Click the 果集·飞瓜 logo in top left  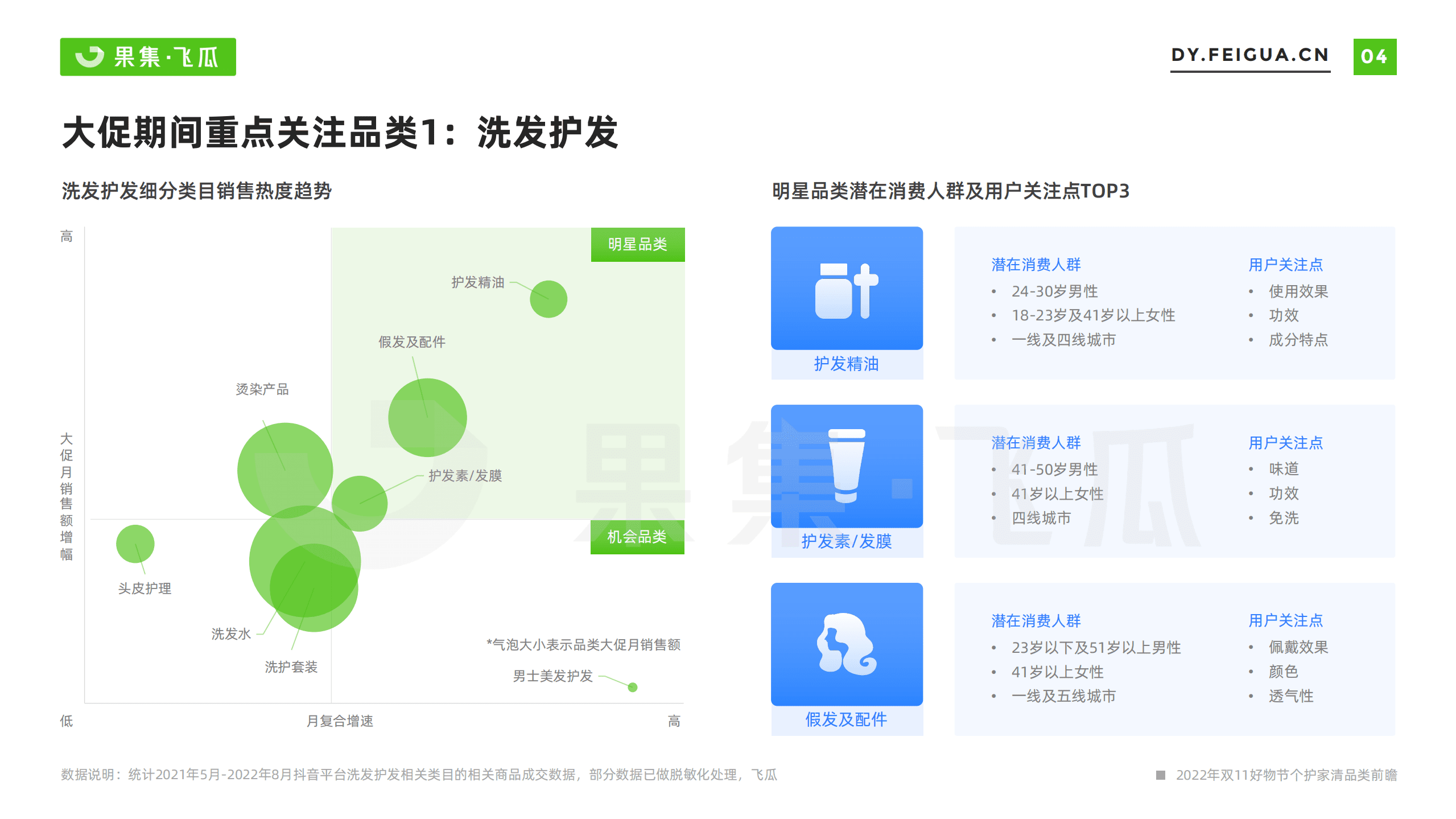tap(147, 56)
